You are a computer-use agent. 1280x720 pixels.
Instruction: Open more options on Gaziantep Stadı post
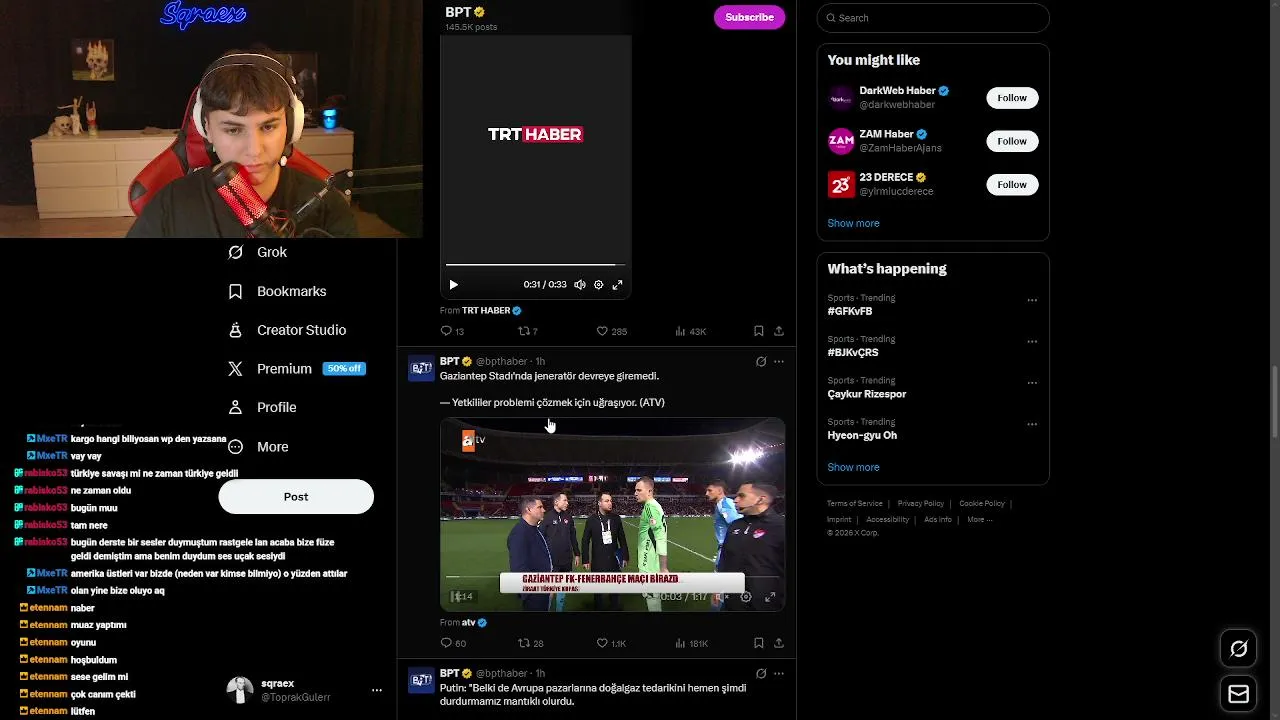(779, 361)
